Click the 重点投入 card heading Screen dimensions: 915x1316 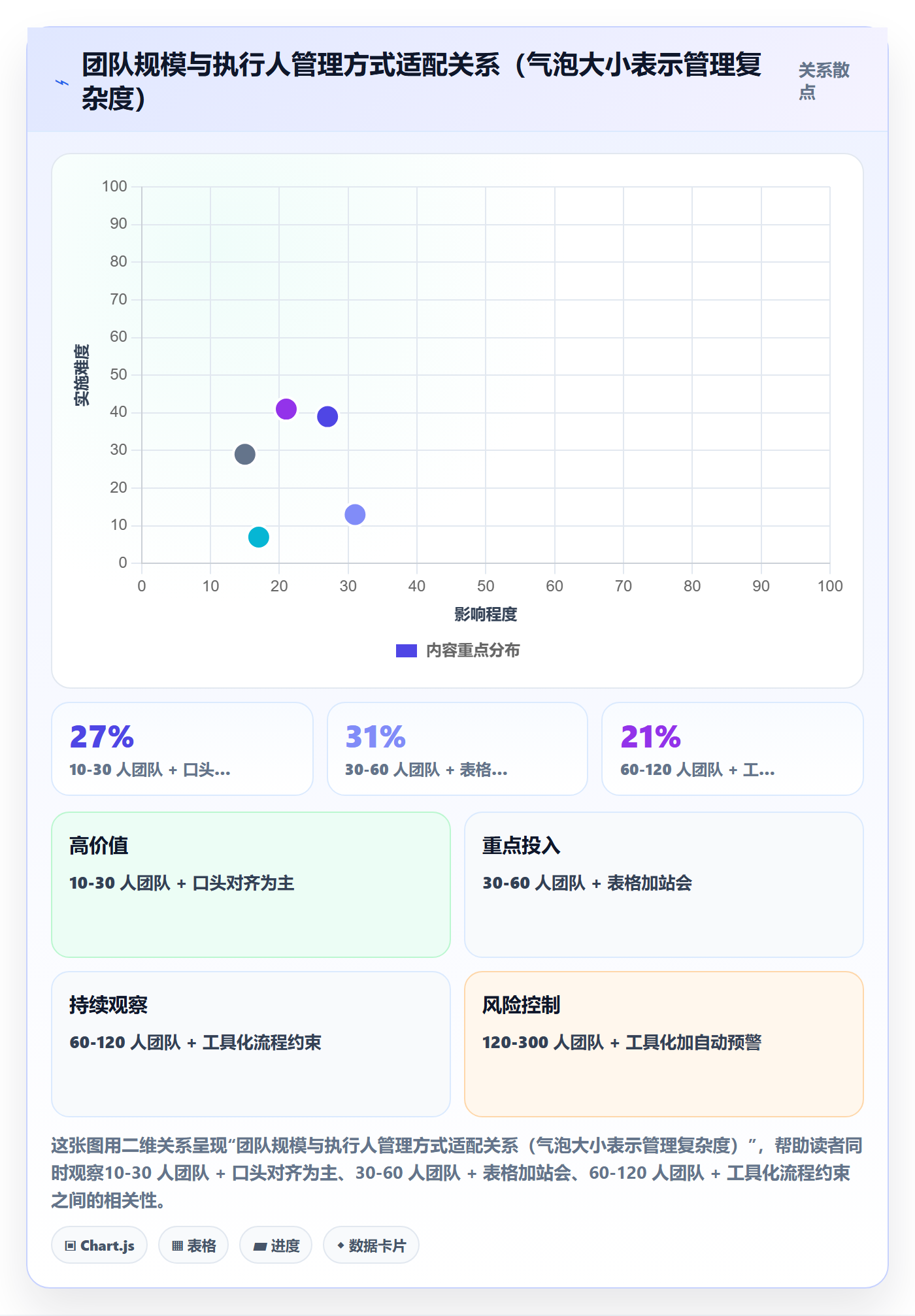point(522,846)
